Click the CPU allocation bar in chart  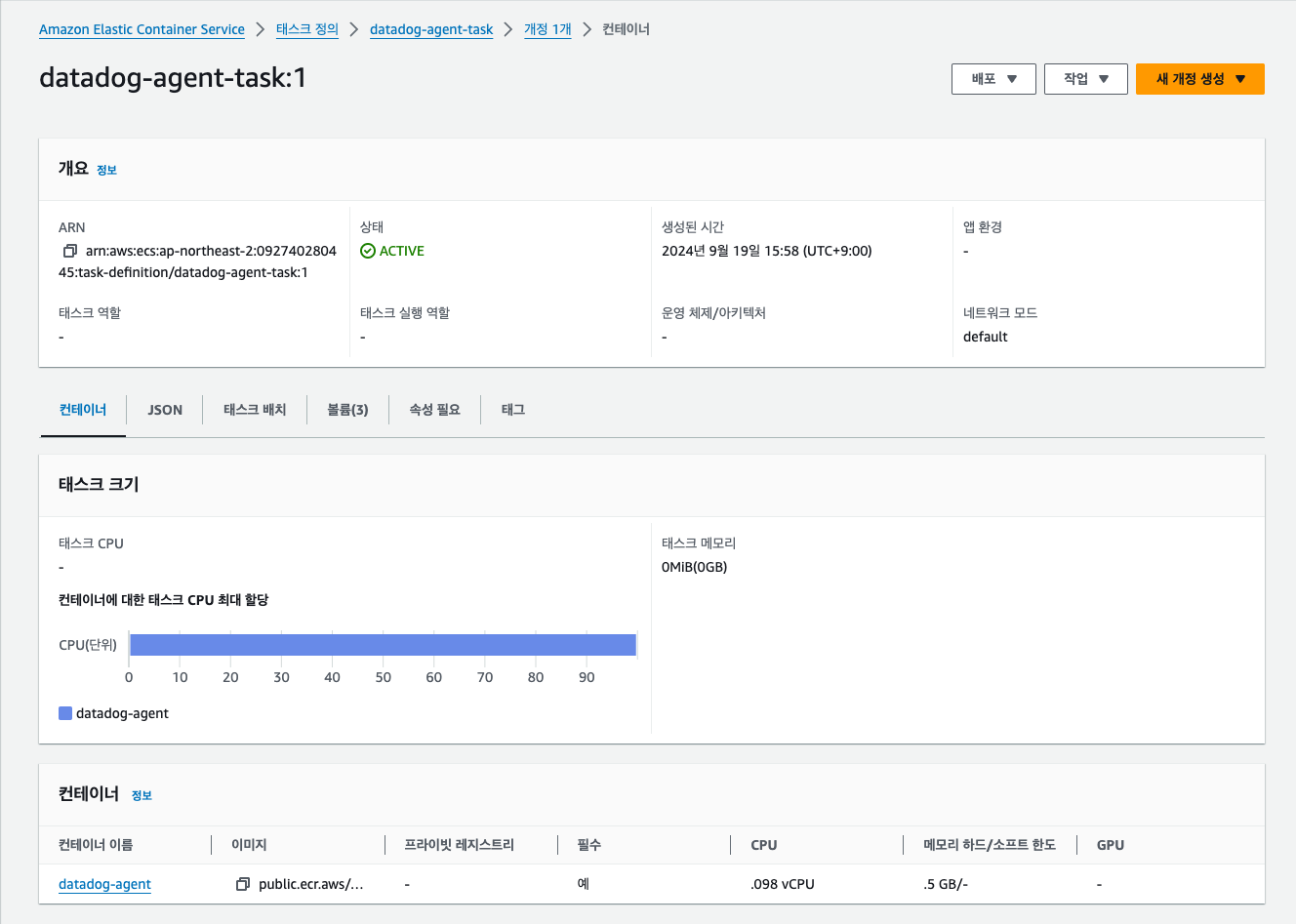pos(383,645)
